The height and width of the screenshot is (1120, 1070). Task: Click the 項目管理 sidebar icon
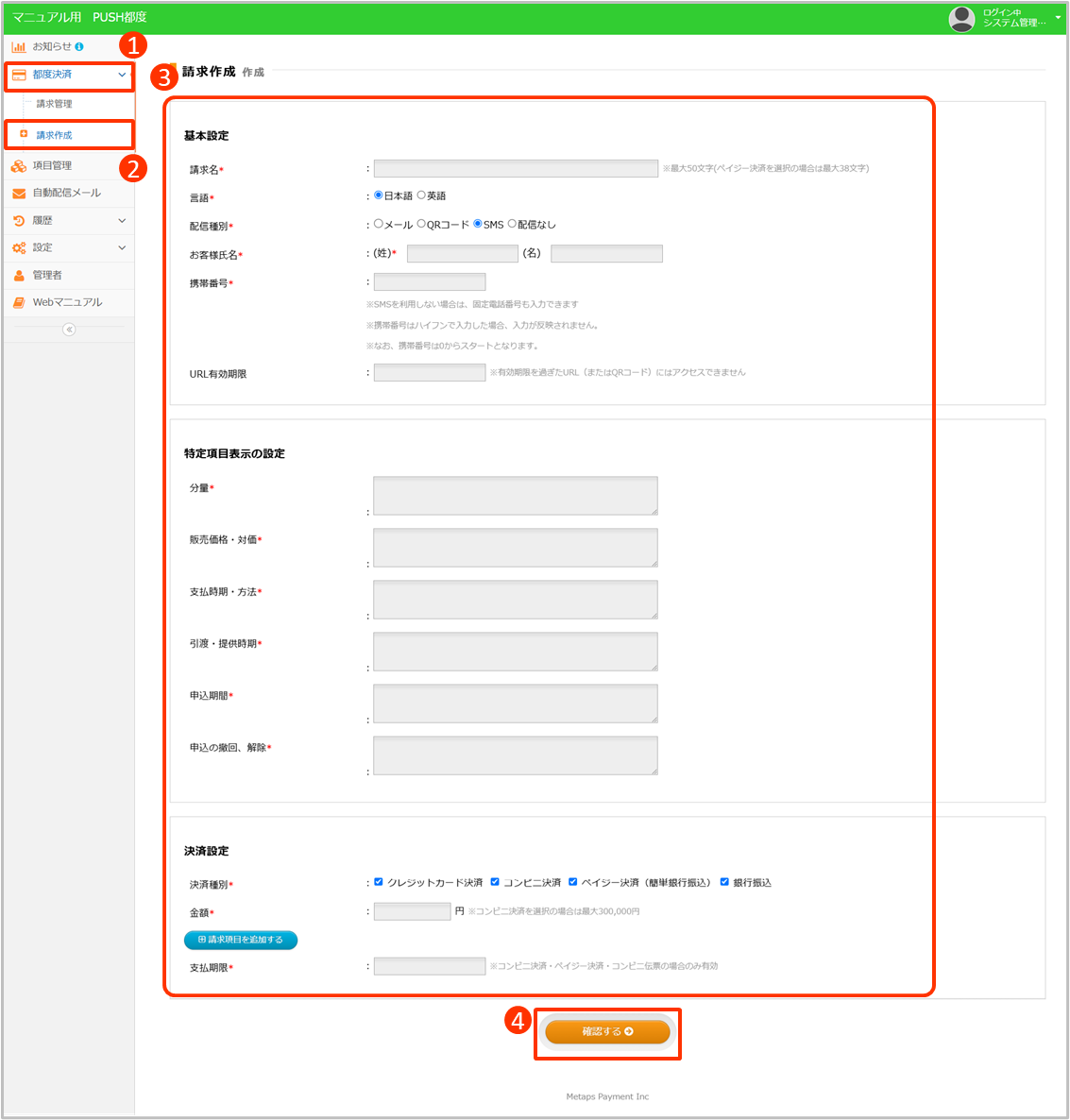point(19,166)
